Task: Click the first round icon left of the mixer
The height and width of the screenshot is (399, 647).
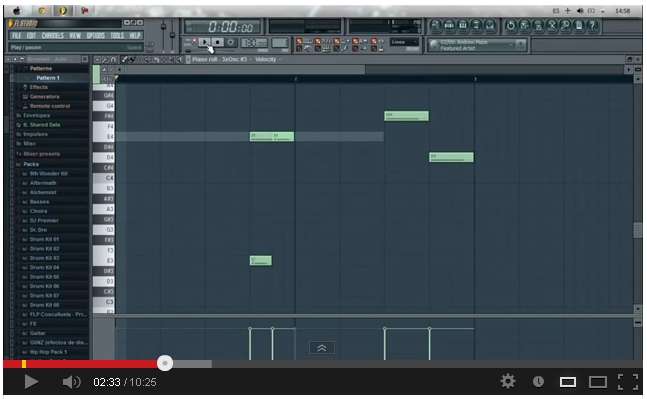Action: pos(436,26)
